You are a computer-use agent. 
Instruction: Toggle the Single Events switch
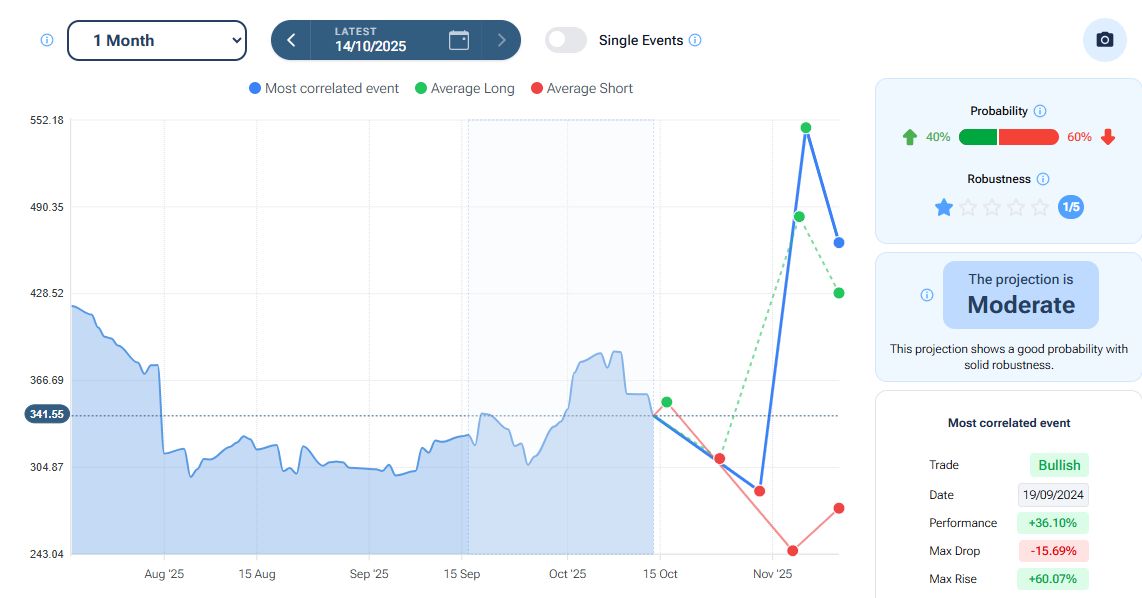click(x=566, y=40)
